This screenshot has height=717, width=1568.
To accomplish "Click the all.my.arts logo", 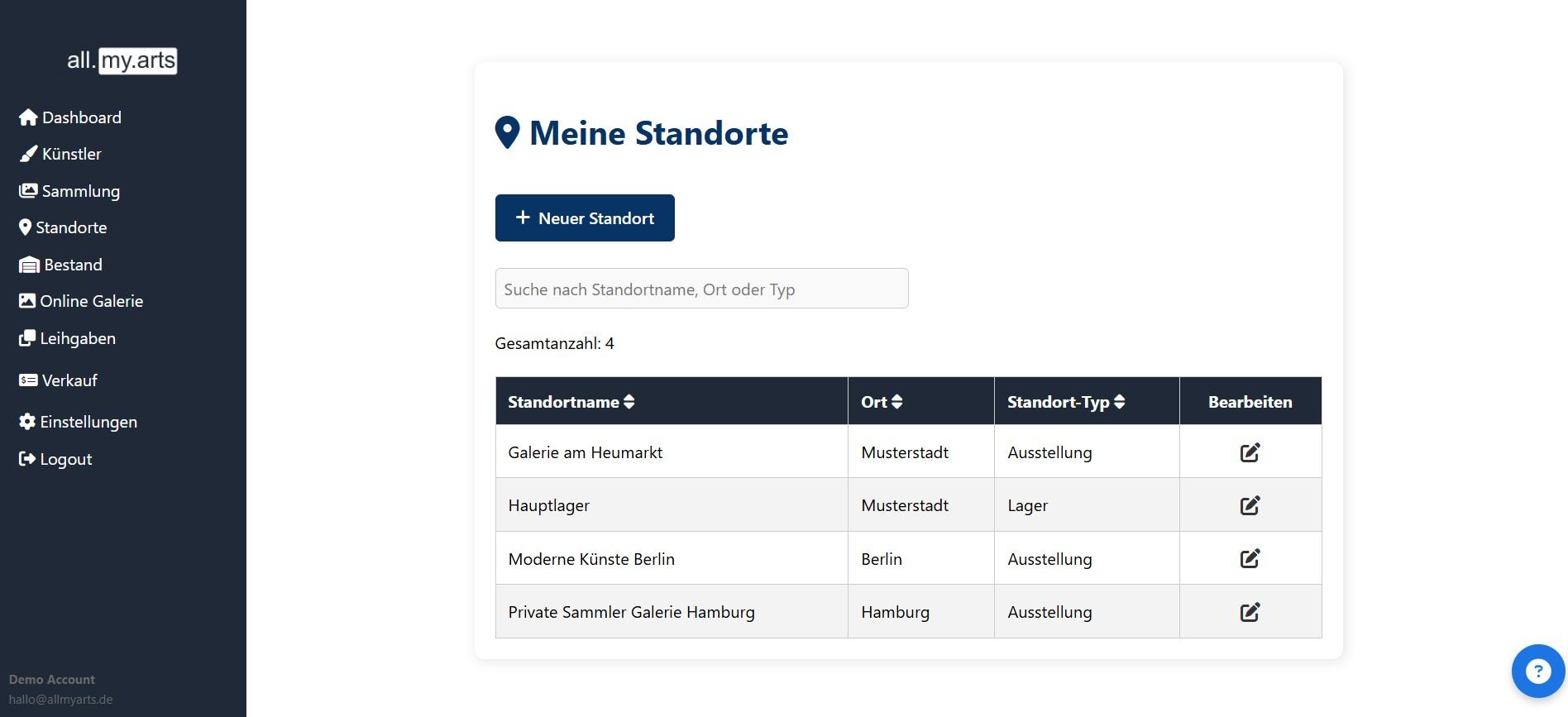I will 122,60.
